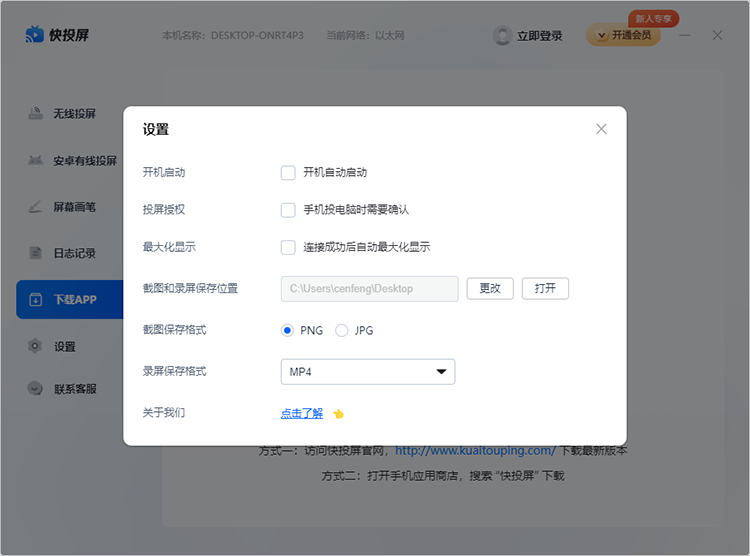
Task: Close the 设置 dialog
Action: [x=601, y=129]
